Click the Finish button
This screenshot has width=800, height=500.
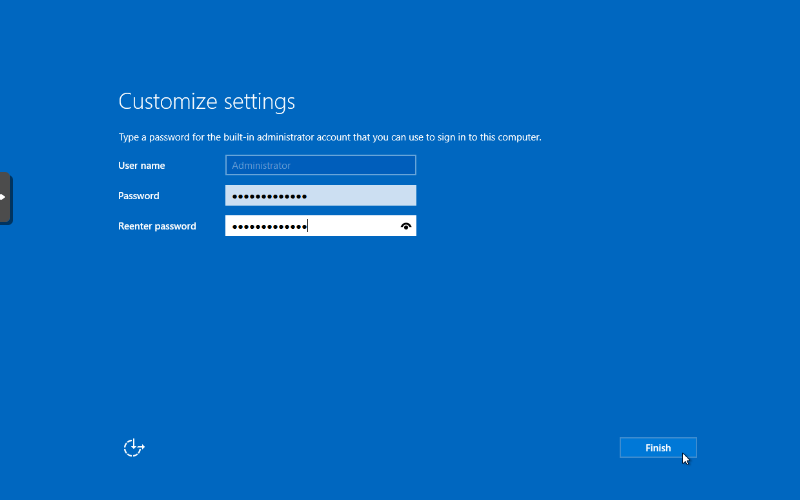click(x=658, y=448)
